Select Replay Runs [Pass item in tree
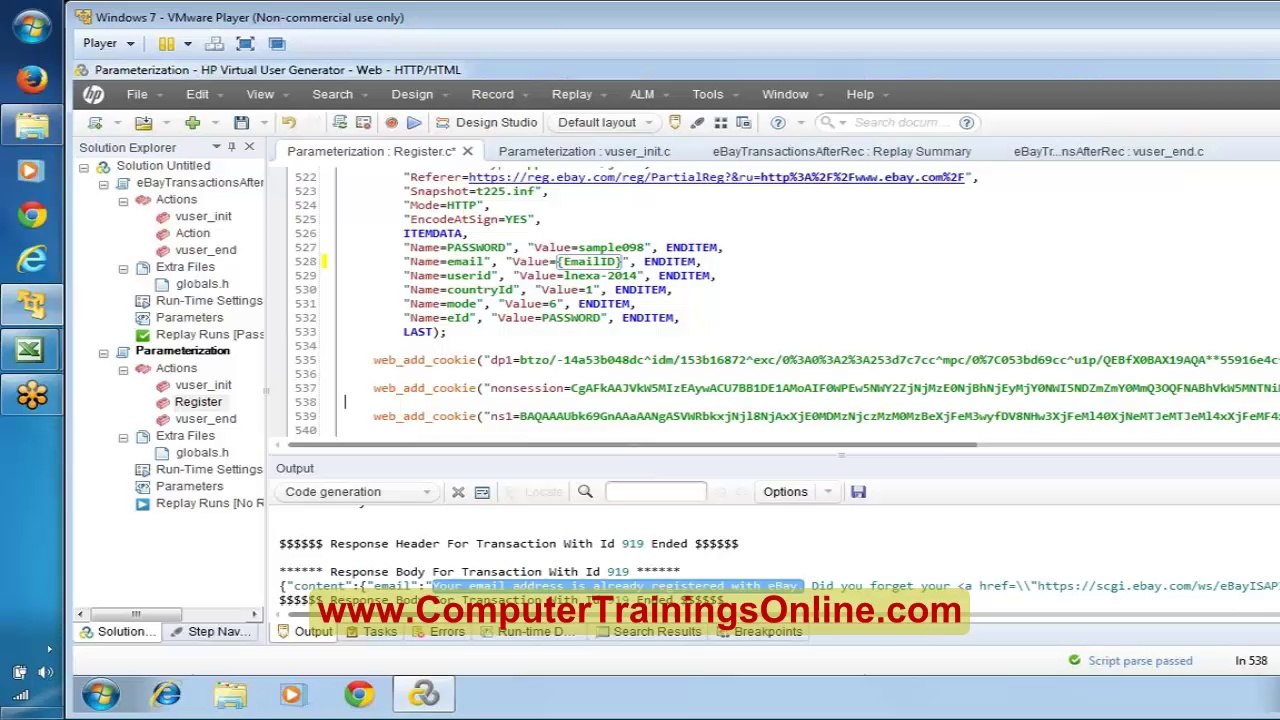This screenshot has width=1280, height=720. [209, 334]
